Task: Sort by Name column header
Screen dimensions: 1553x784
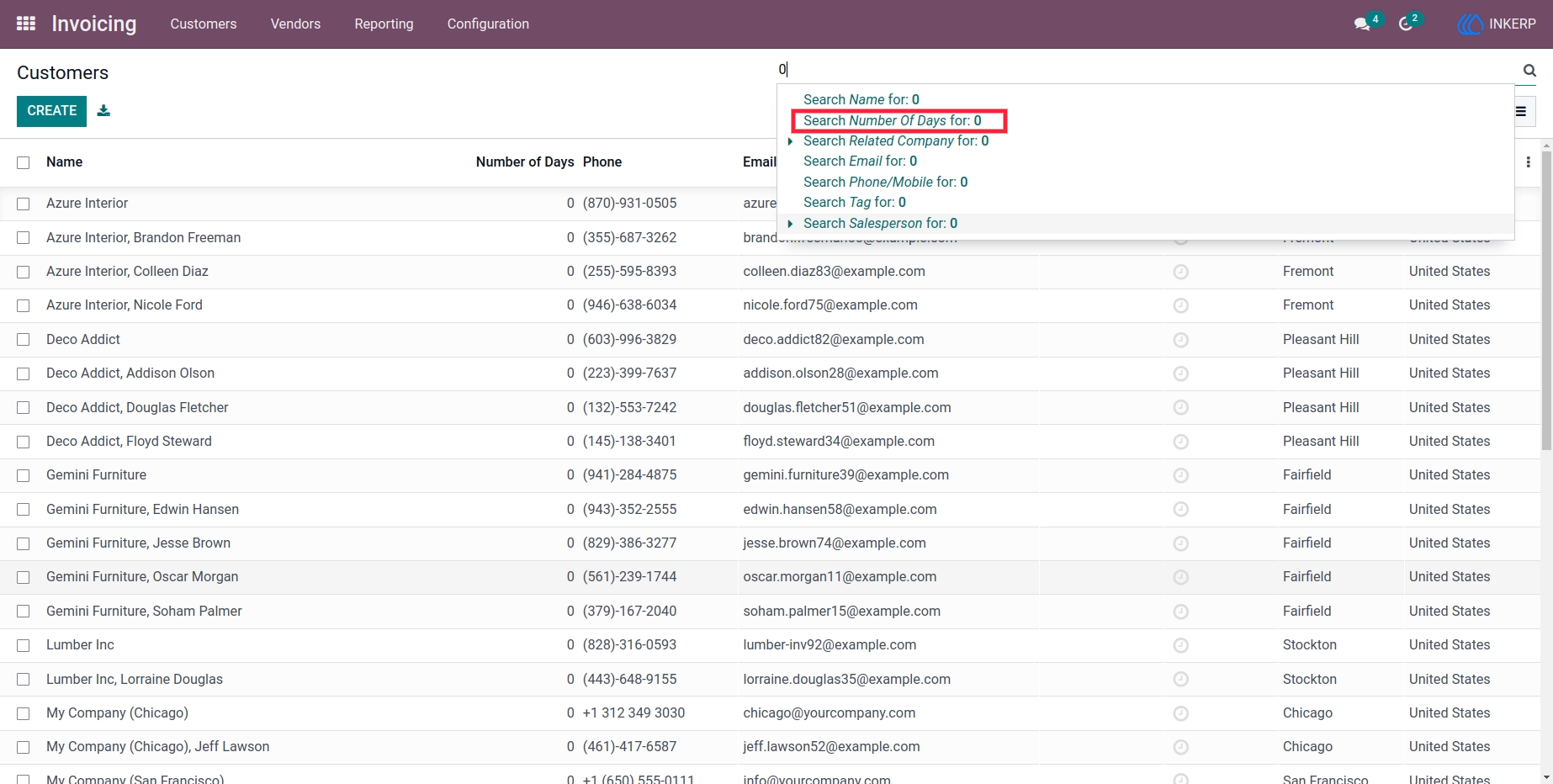Action: [64, 162]
